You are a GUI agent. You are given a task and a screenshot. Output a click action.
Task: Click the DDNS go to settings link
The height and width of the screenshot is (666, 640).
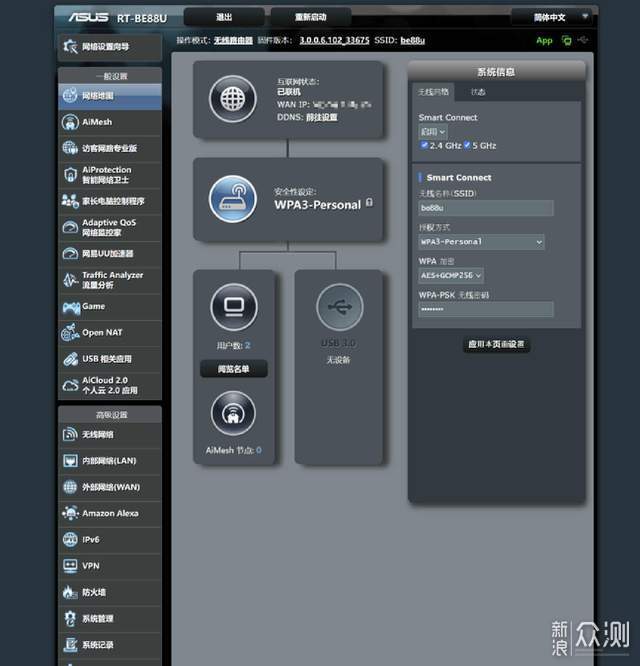[x=322, y=117]
